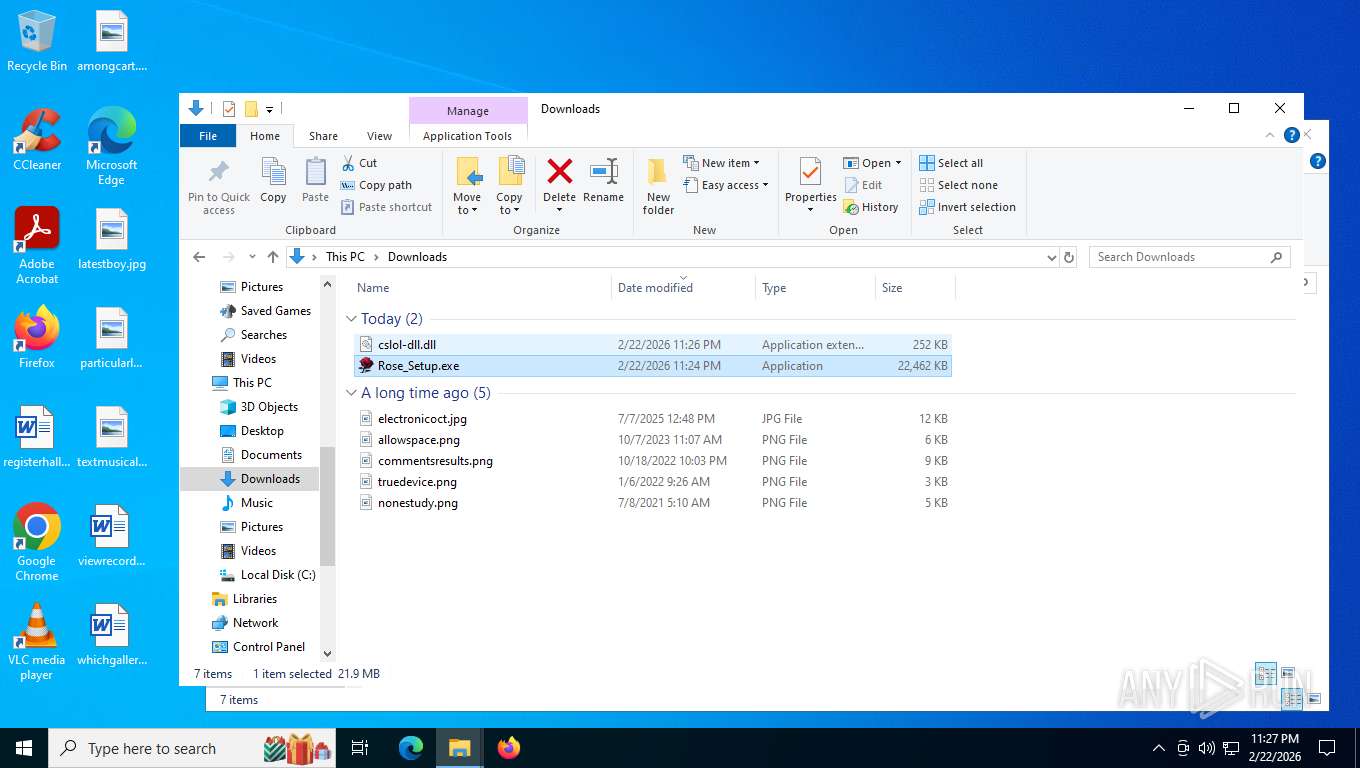Click Invert selection
This screenshot has width=1360, height=768.
pyautogui.click(x=967, y=207)
